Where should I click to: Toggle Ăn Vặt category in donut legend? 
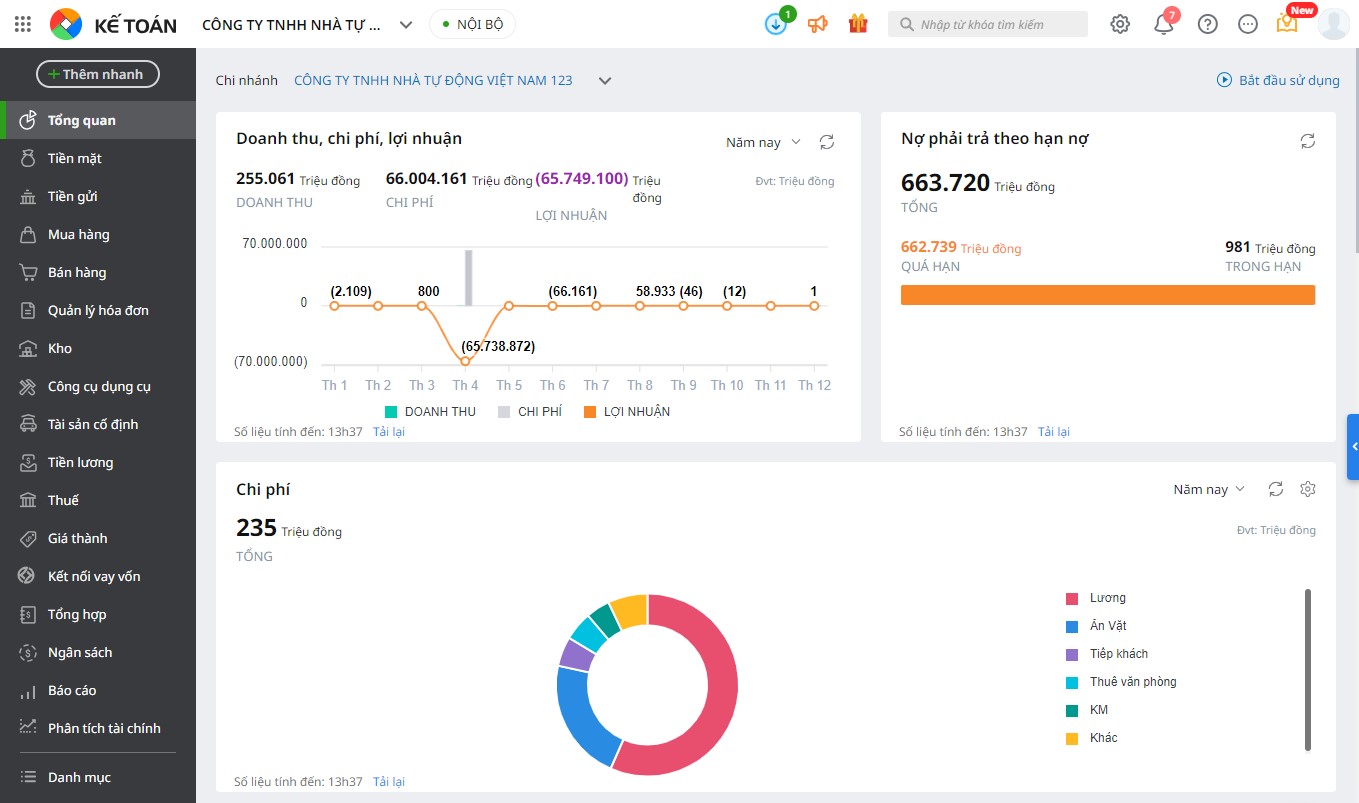[x=1096, y=626]
